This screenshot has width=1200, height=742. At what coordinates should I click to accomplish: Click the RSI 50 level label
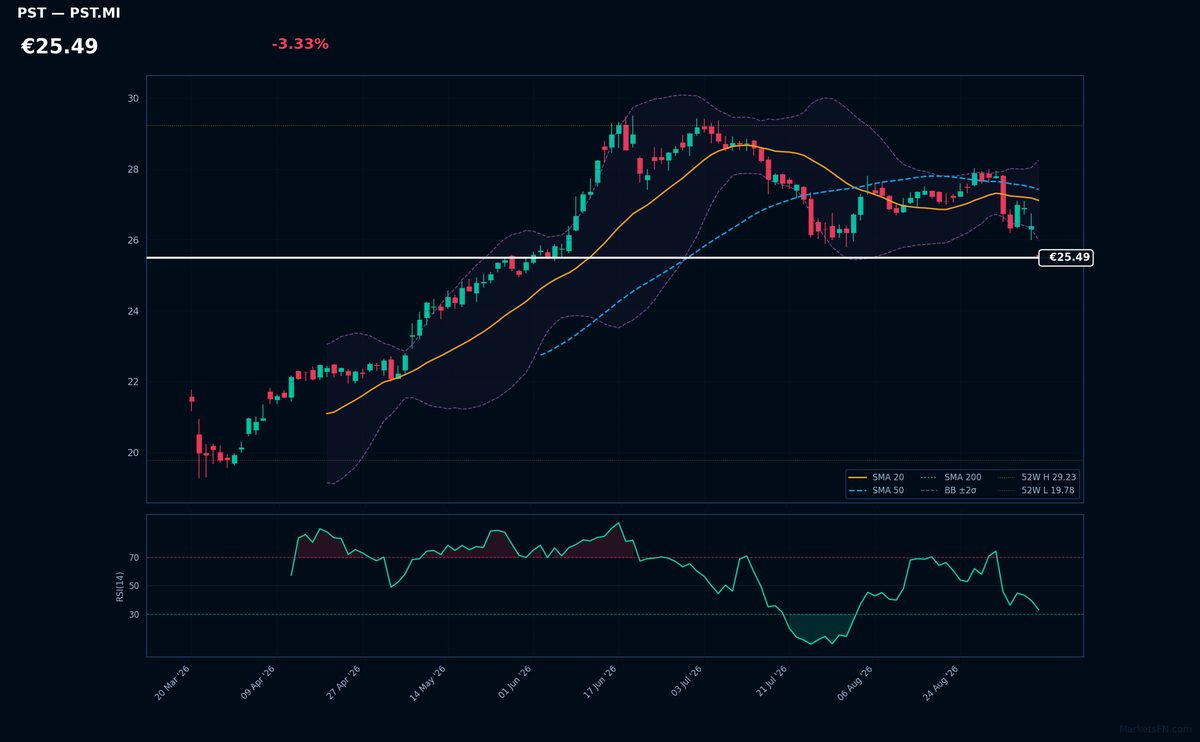pyautogui.click(x=134, y=586)
